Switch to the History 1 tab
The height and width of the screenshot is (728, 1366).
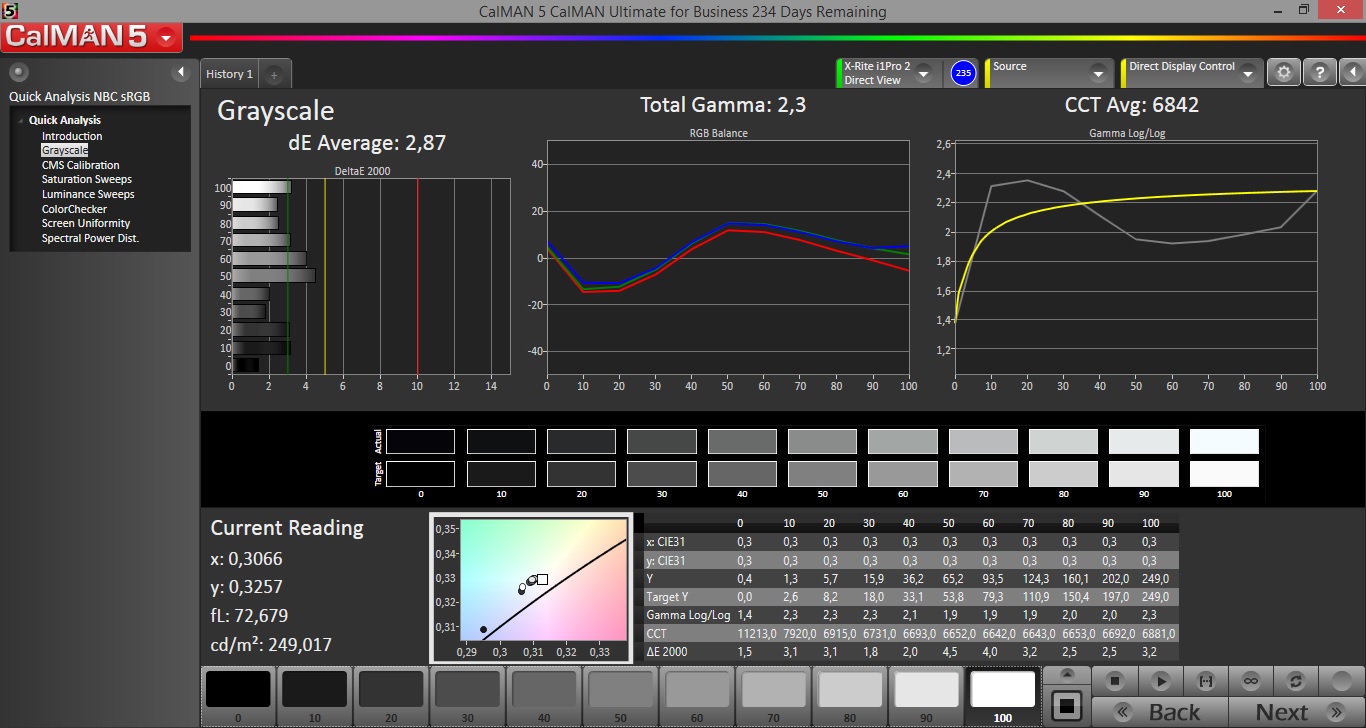(x=229, y=74)
